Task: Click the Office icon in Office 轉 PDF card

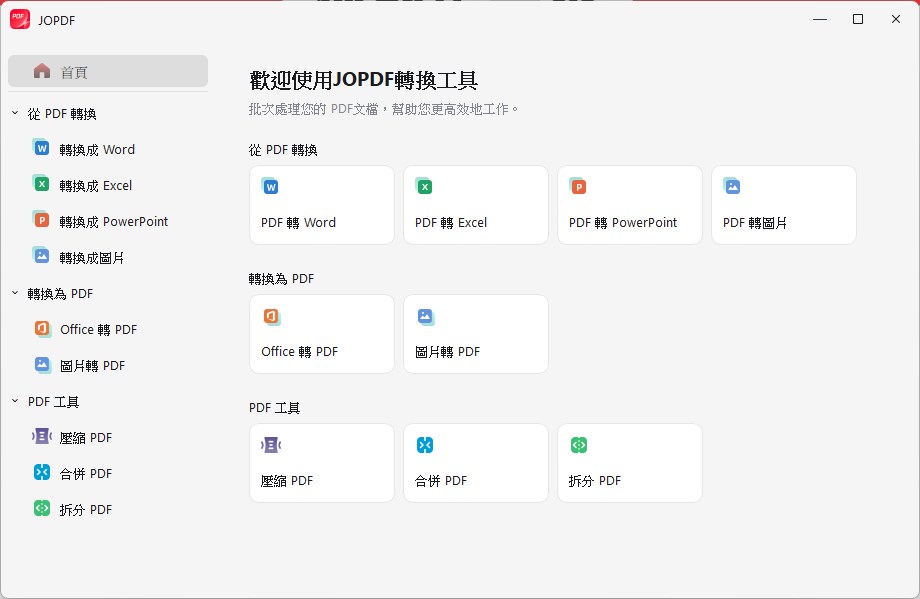Action: (x=272, y=317)
